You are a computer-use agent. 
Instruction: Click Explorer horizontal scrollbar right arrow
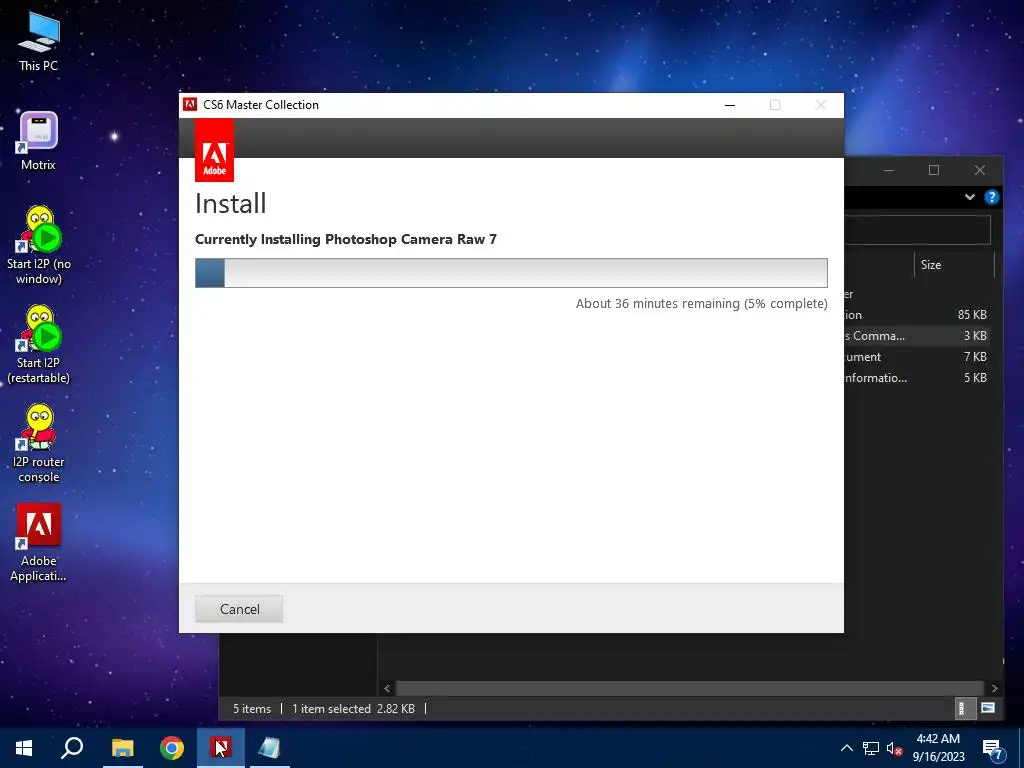click(994, 688)
